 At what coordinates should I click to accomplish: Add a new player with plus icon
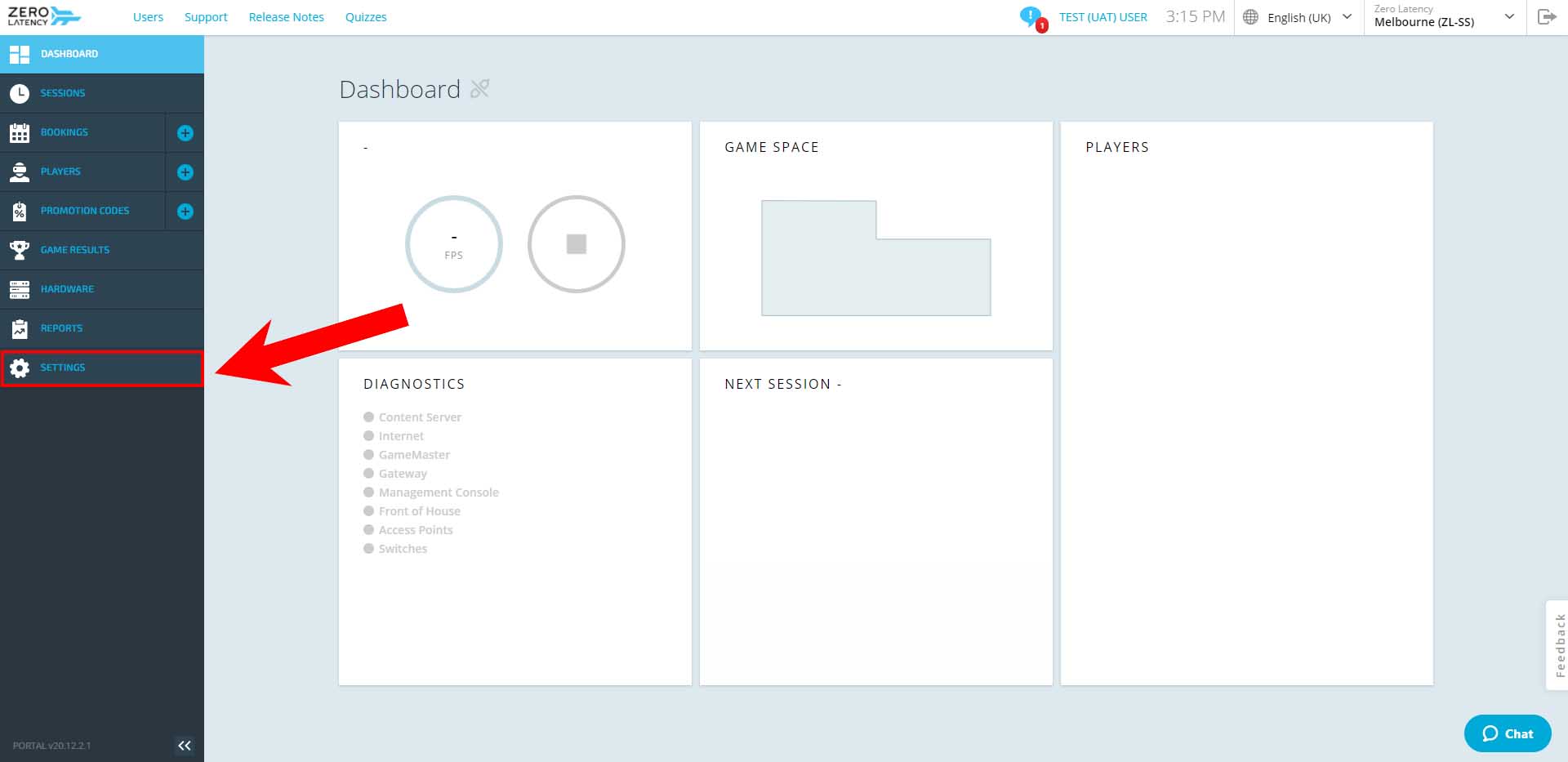(185, 172)
